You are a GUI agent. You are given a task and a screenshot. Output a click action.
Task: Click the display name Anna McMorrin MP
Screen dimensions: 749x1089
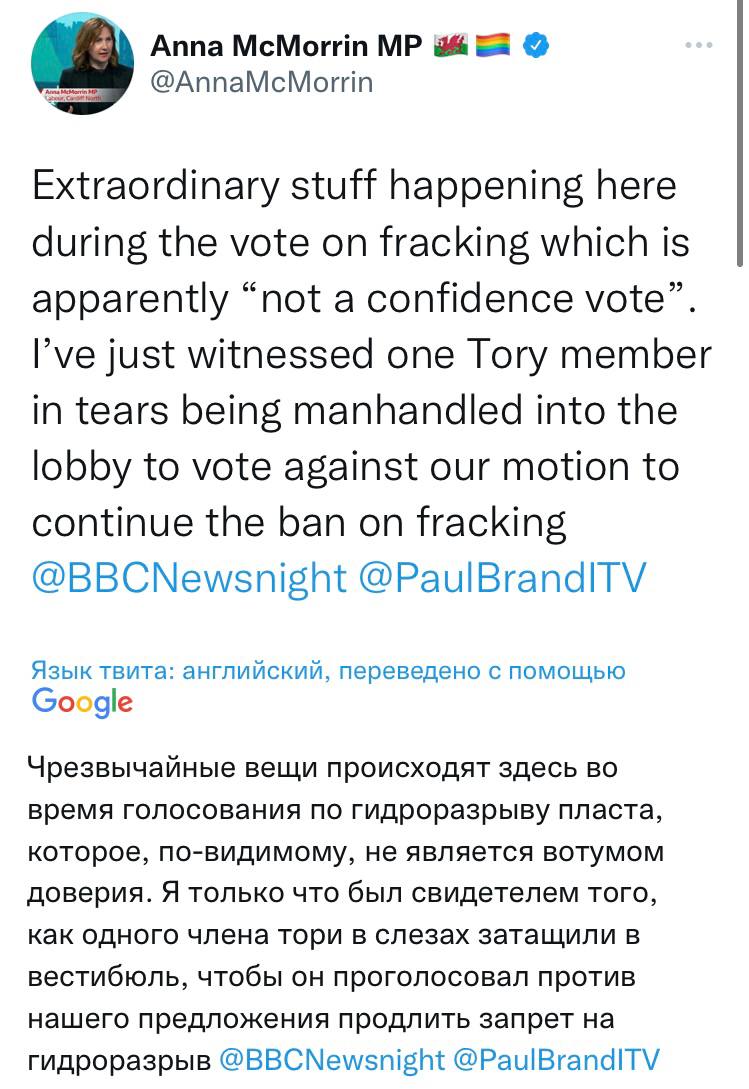pyautogui.click(x=286, y=46)
